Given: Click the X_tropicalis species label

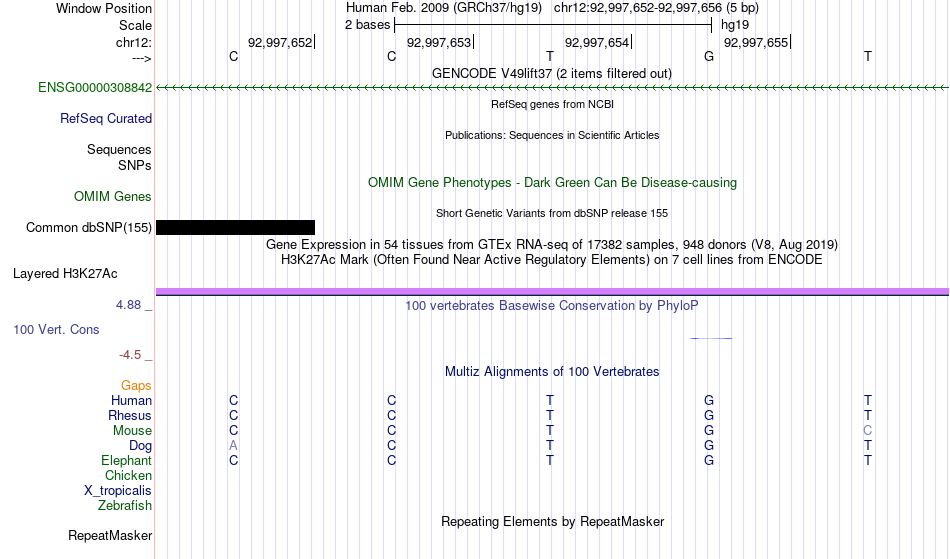Looking at the screenshot, I should 118,491.
